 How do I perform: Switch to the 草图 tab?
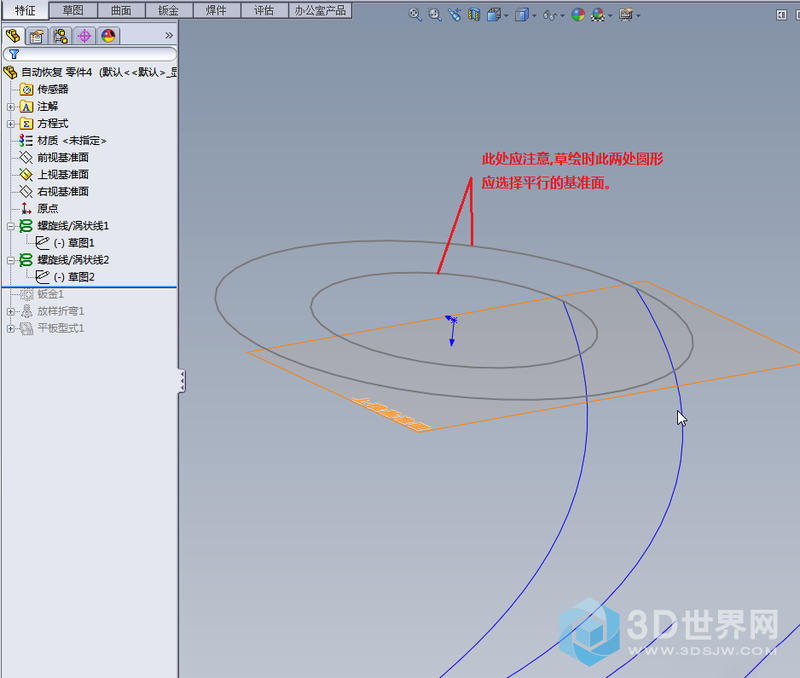[73, 10]
